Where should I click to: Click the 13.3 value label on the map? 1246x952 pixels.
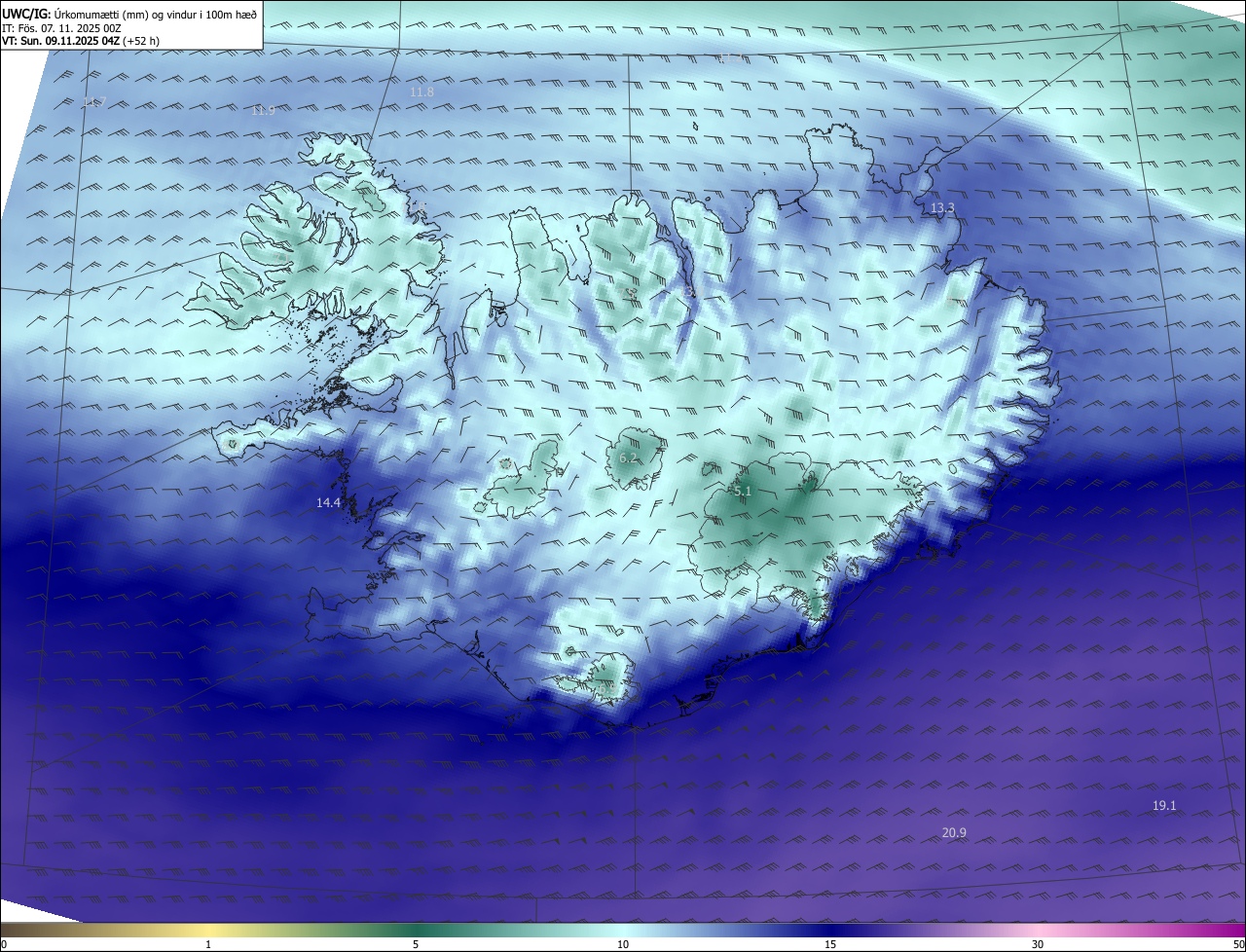(x=942, y=207)
